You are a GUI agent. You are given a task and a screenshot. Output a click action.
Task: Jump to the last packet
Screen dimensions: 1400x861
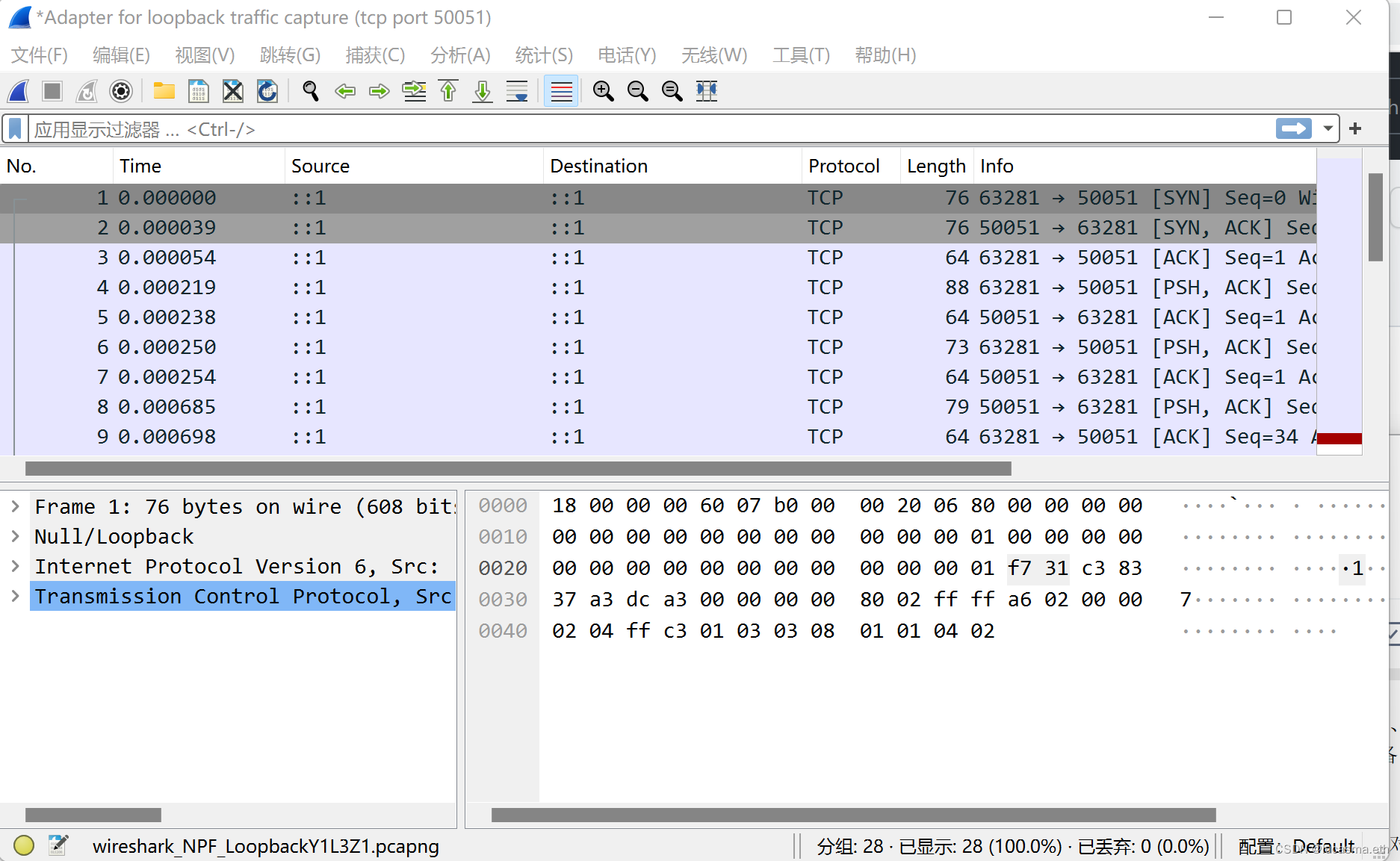(483, 91)
